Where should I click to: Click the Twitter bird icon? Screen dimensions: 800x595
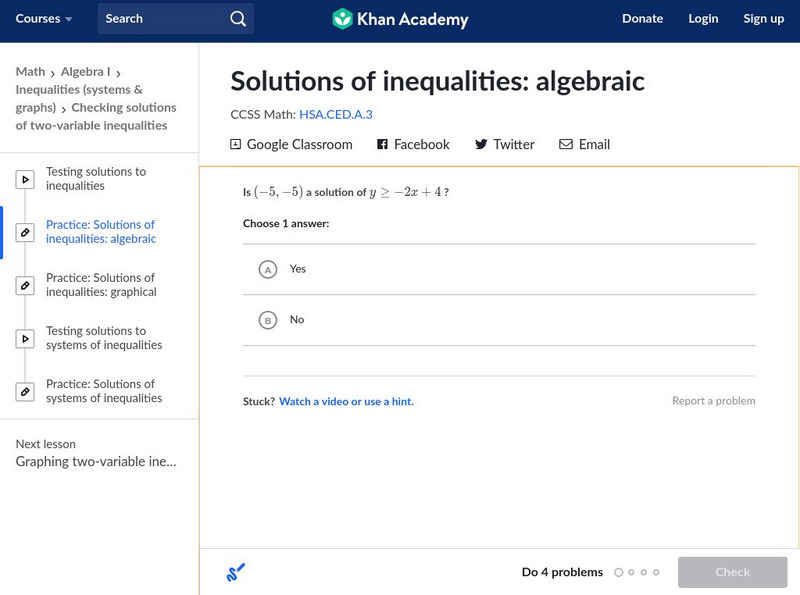(481, 144)
